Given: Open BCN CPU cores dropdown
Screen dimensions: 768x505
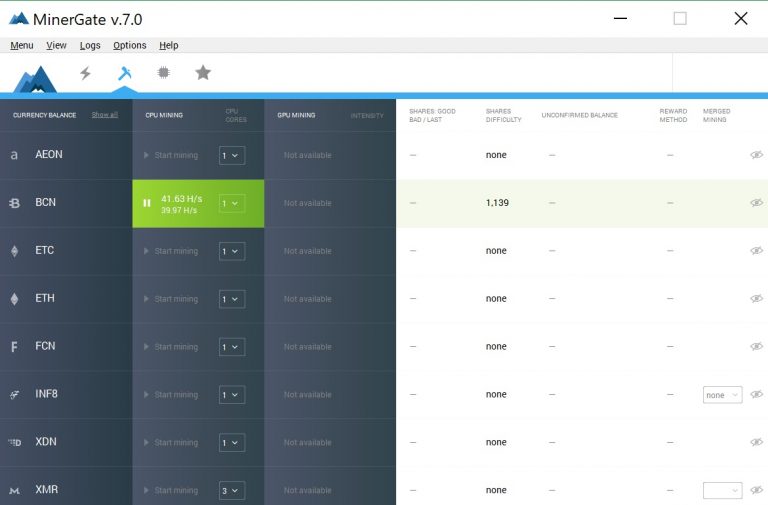Looking at the screenshot, I should pos(232,203).
